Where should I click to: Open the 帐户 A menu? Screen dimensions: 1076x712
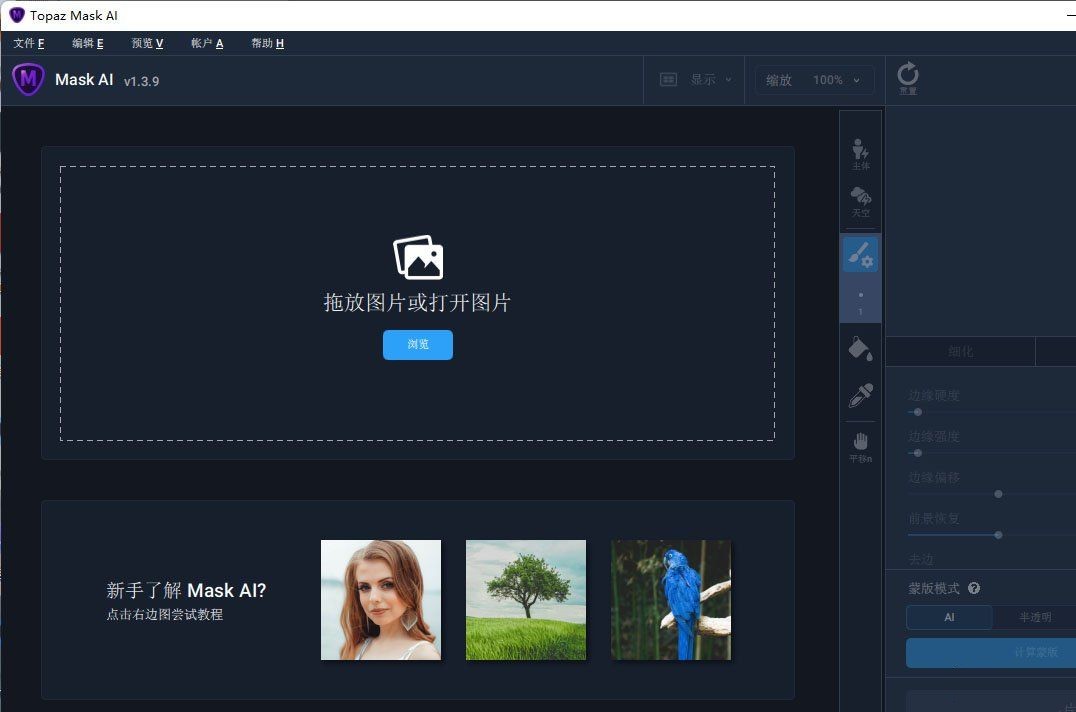pyautogui.click(x=207, y=43)
